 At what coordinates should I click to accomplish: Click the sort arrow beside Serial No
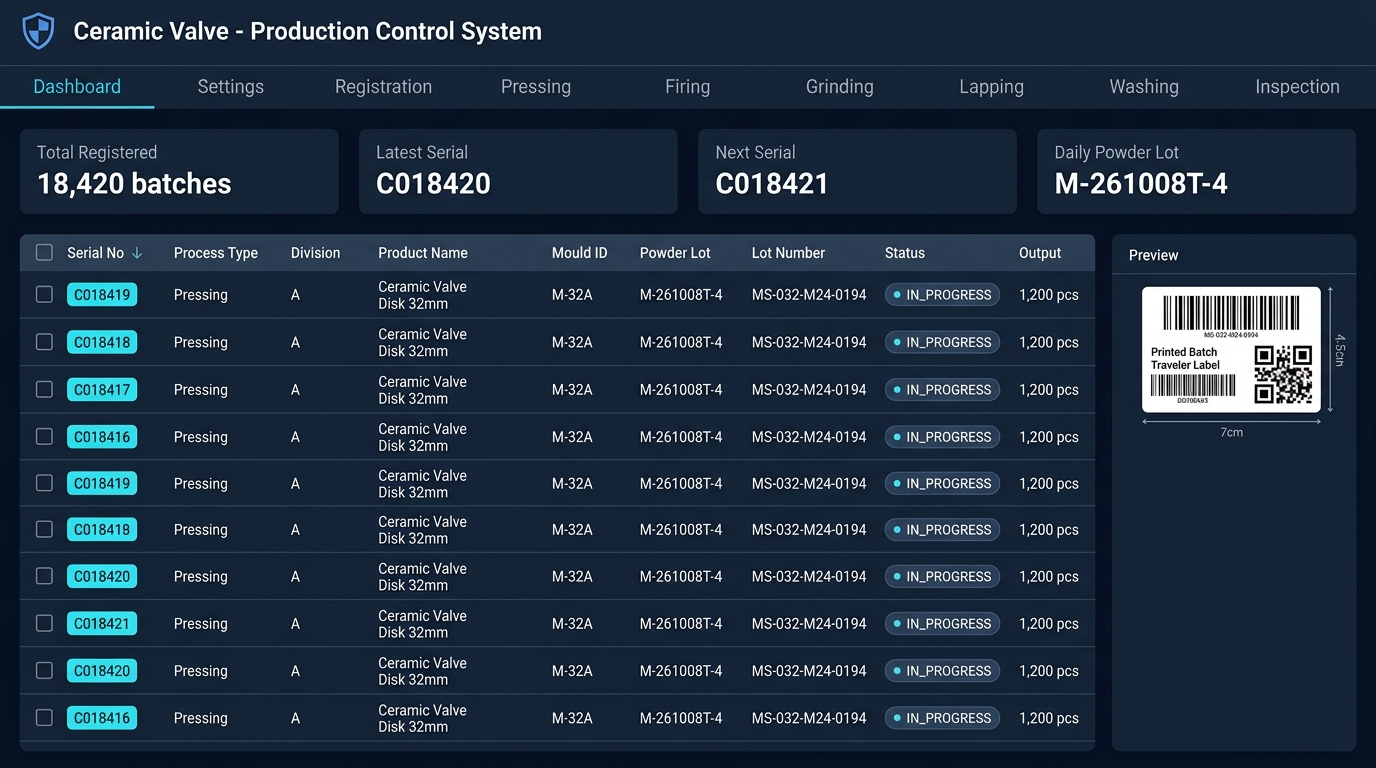137,253
